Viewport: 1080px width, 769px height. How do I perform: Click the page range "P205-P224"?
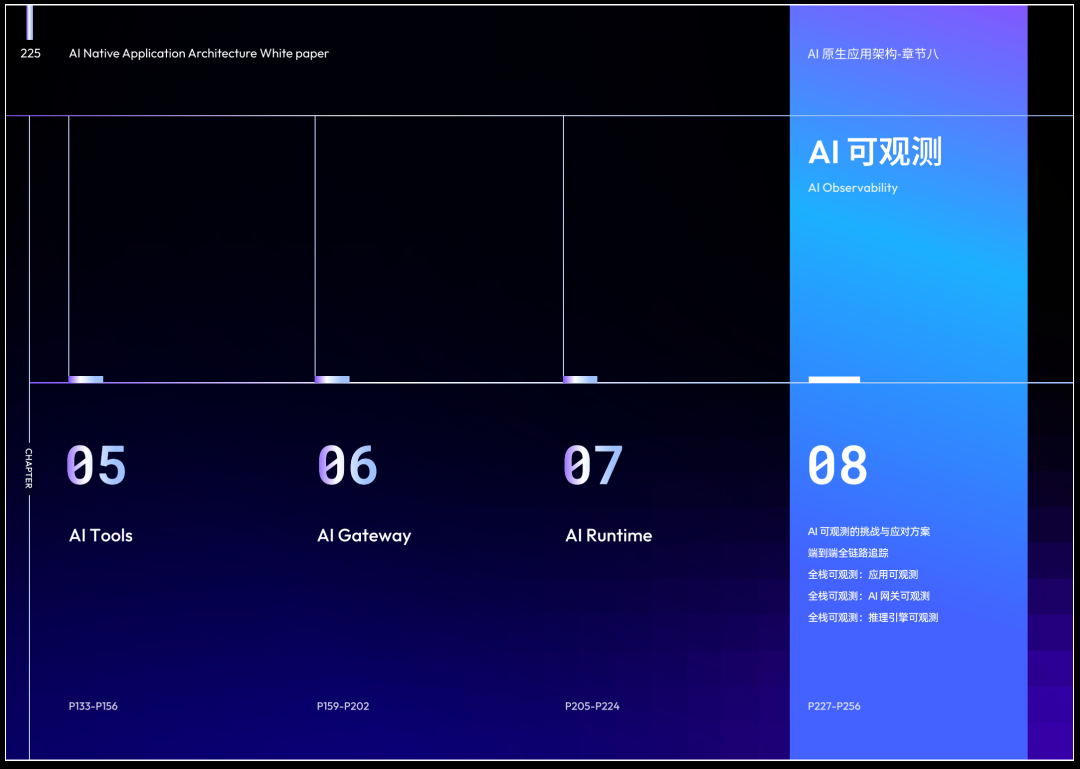[592, 706]
